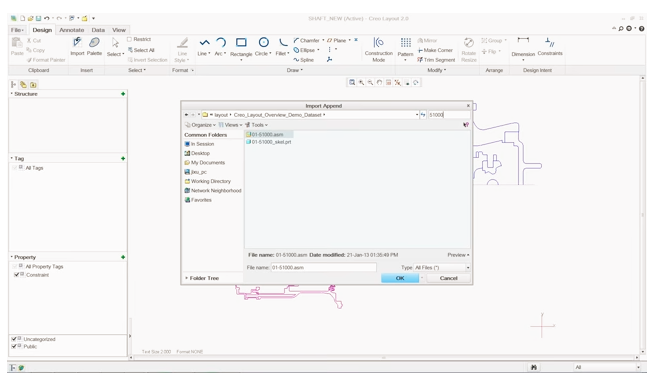Uncheck the Public checkbox
The width and height of the screenshot is (658, 379).
[x=14, y=346]
